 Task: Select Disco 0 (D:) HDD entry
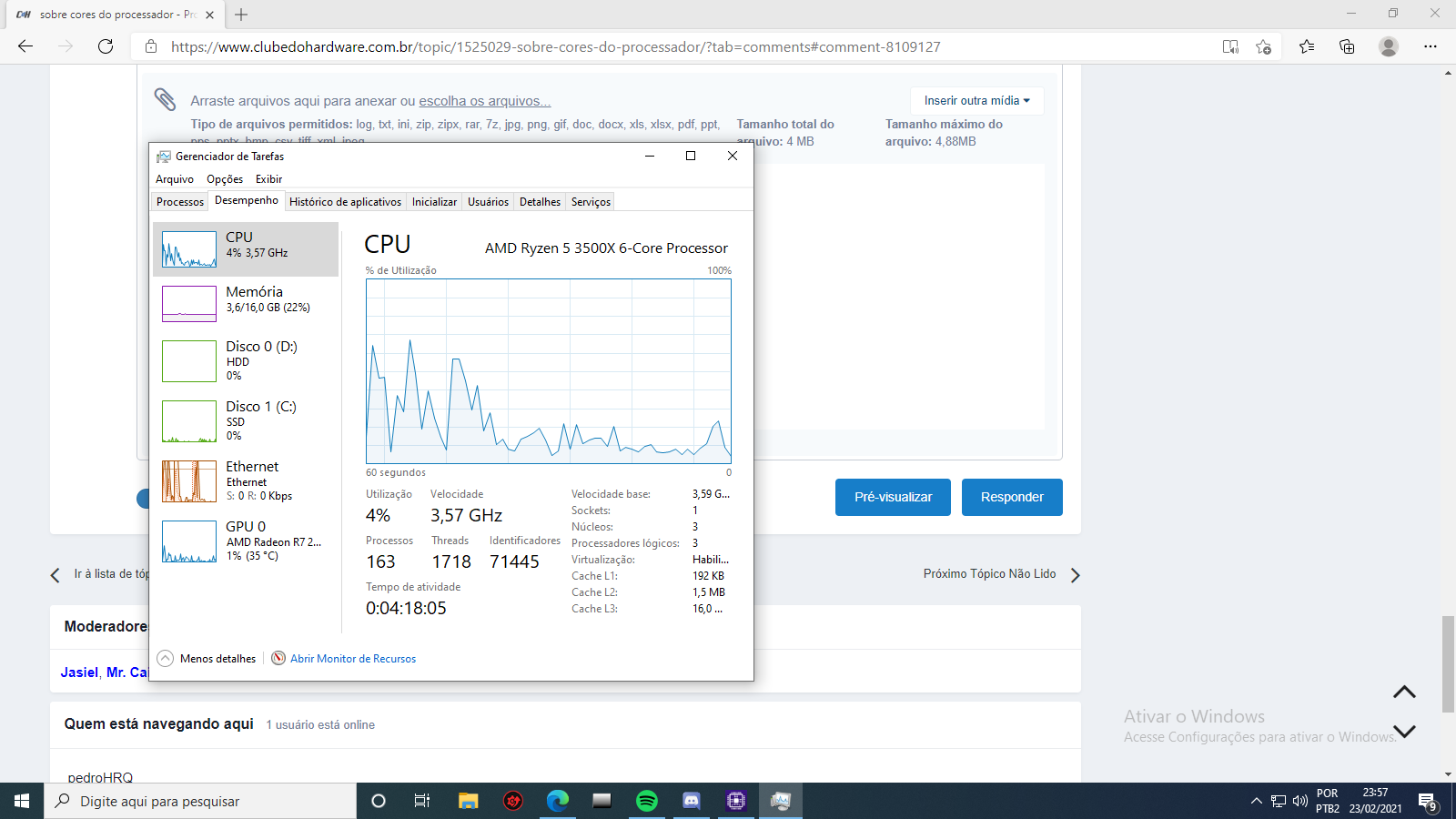(x=246, y=360)
